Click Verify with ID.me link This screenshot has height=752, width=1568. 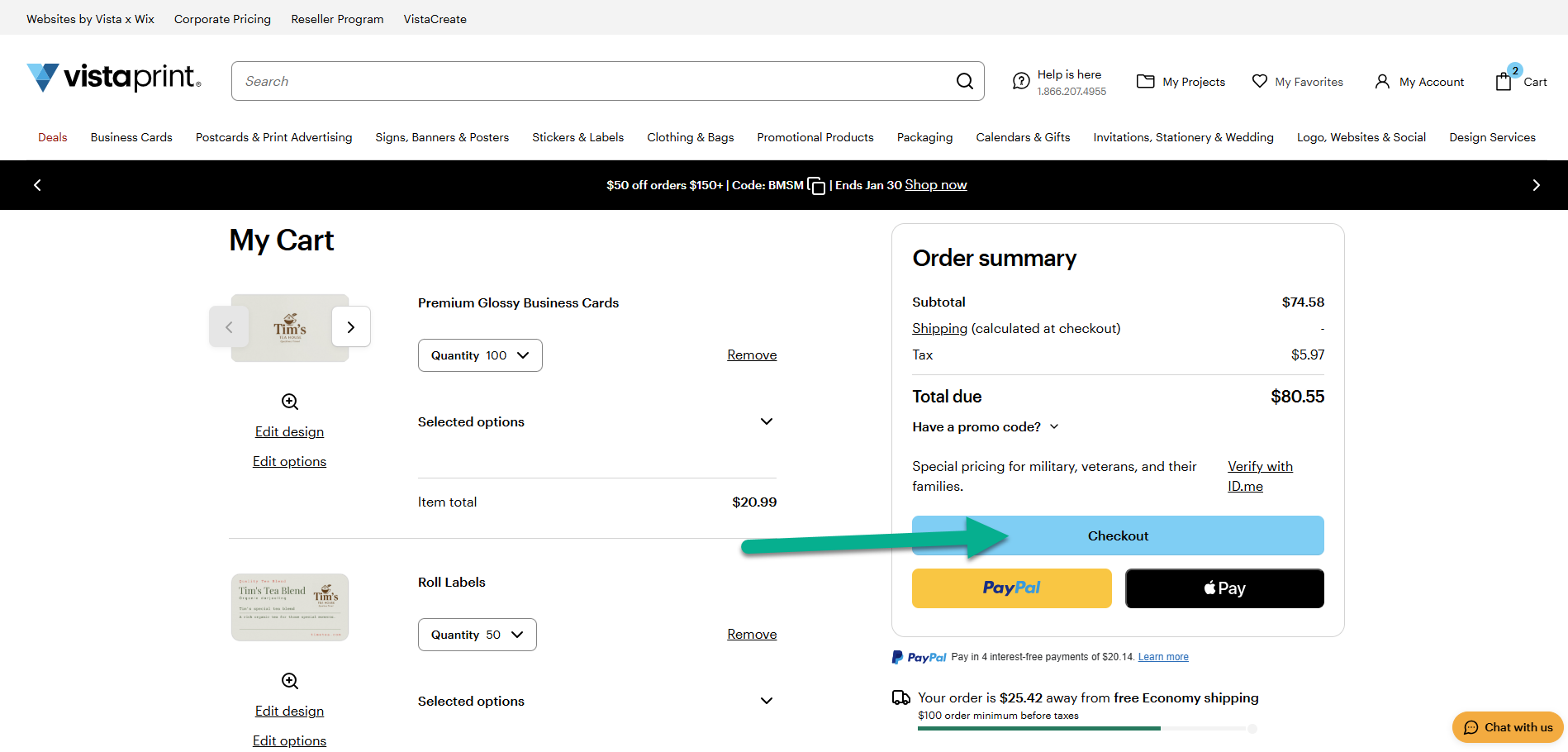1260,476
